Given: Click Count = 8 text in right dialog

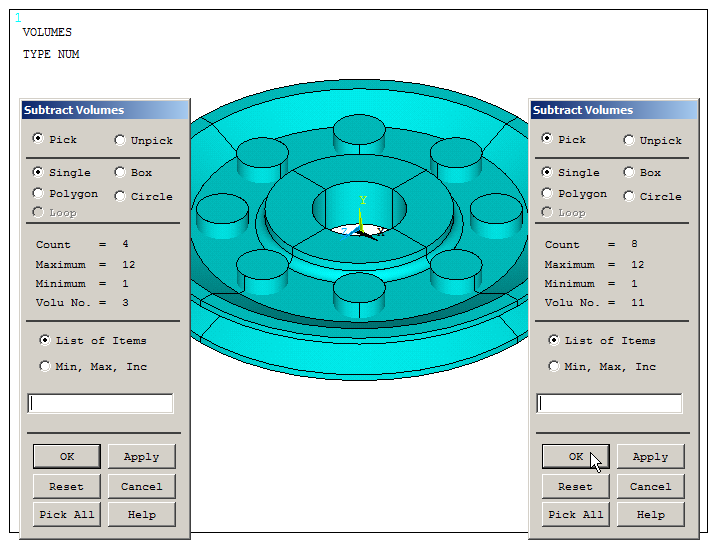Looking at the screenshot, I should coord(591,244).
